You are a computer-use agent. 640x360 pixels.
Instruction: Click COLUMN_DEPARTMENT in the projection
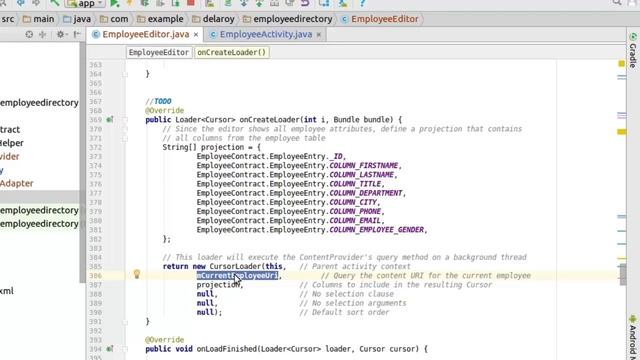tap(366, 193)
